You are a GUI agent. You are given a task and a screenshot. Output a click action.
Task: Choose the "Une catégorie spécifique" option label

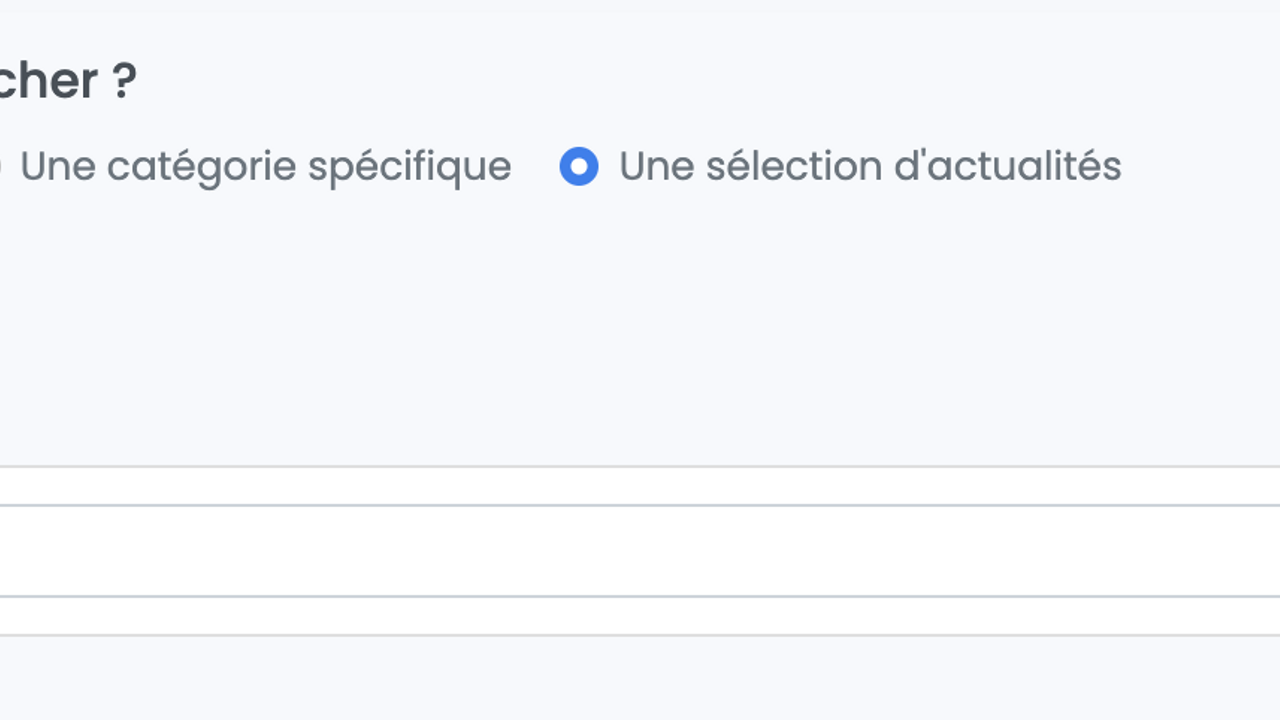265,166
